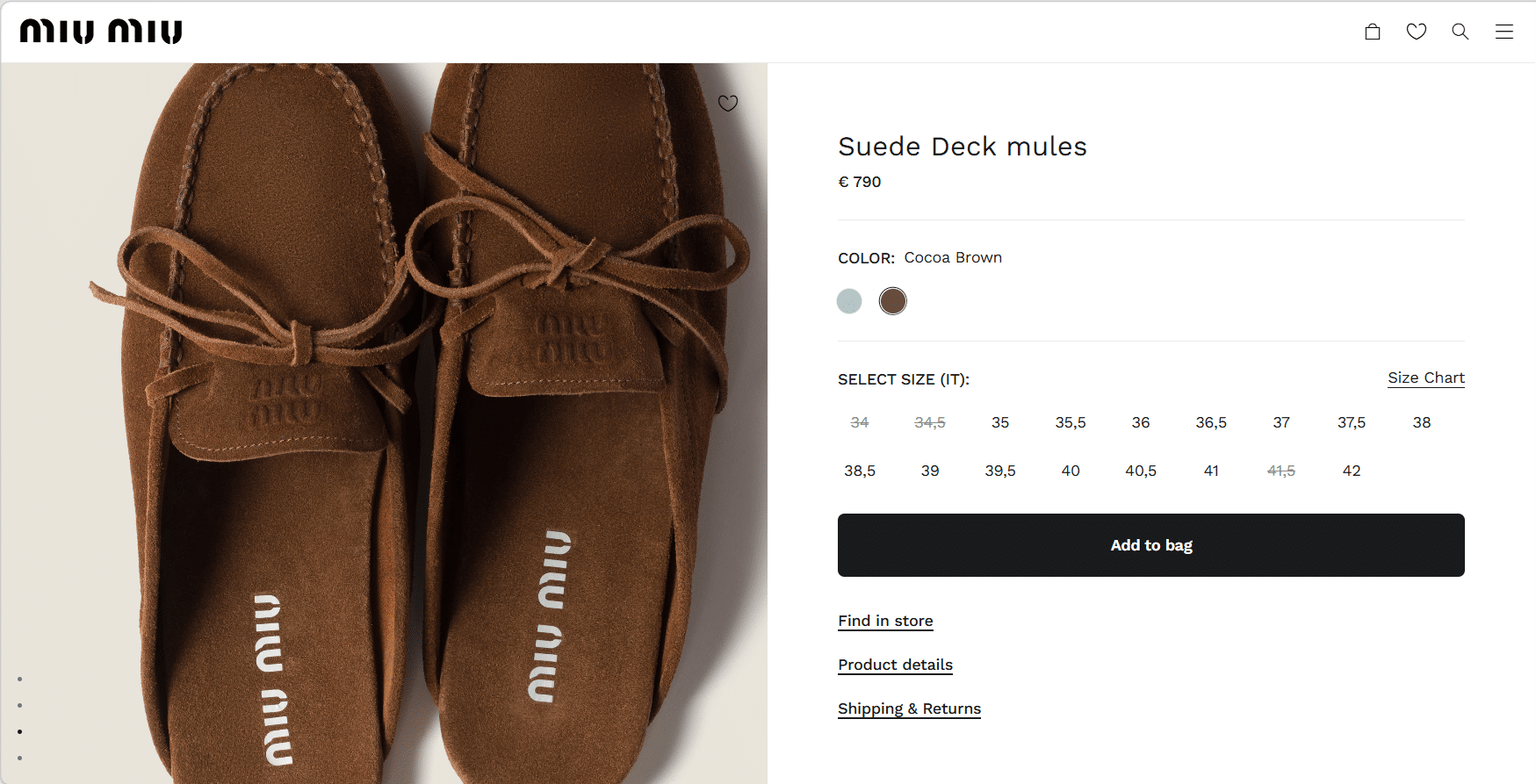Select size 40,5
The width and height of the screenshot is (1536, 784).
1141,471
